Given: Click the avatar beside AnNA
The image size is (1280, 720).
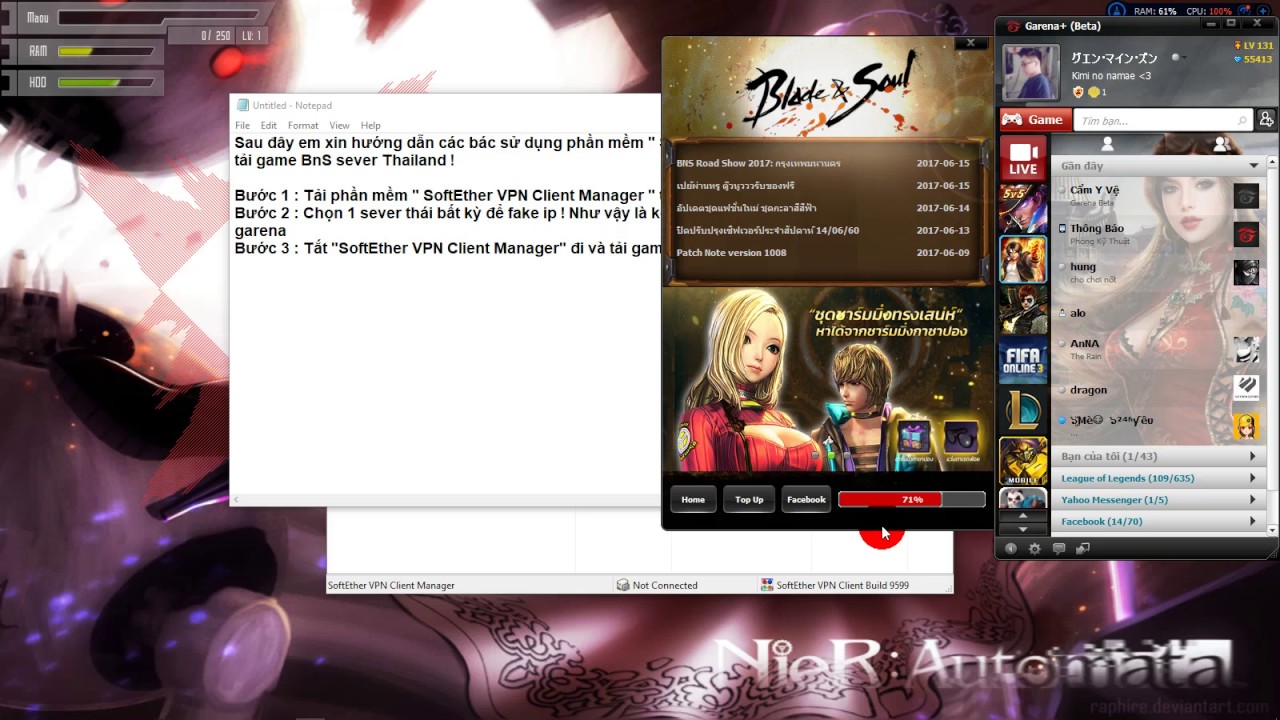Looking at the screenshot, I should [1245, 350].
